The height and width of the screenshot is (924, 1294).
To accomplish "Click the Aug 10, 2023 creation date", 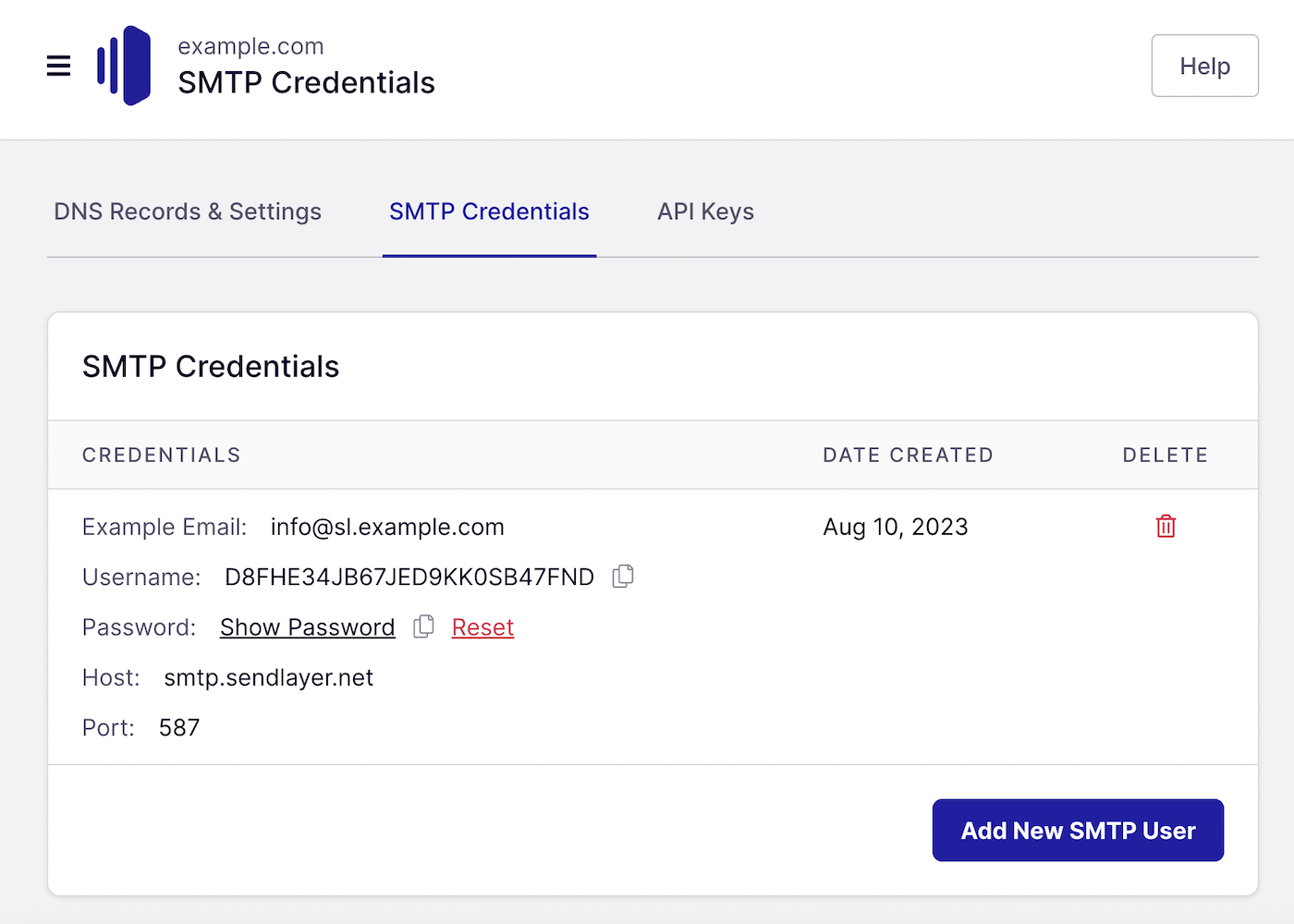I will 895,526.
